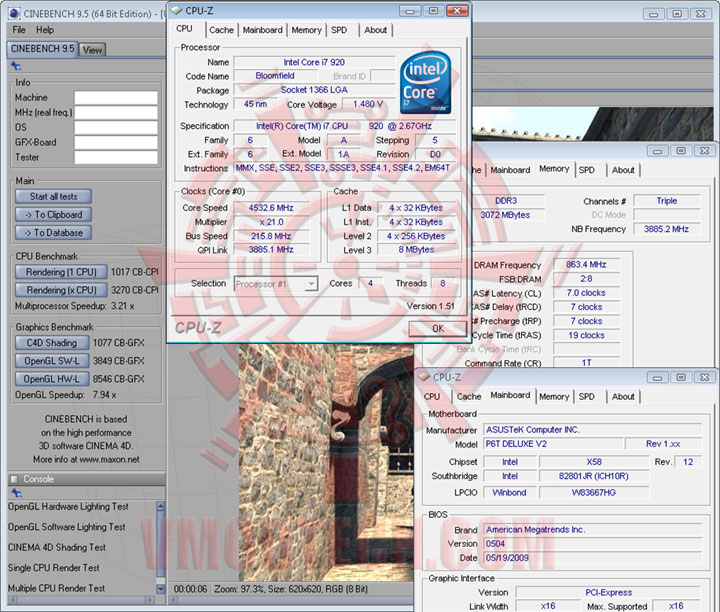Click the console horizontal scrollbar

coord(81,600)
